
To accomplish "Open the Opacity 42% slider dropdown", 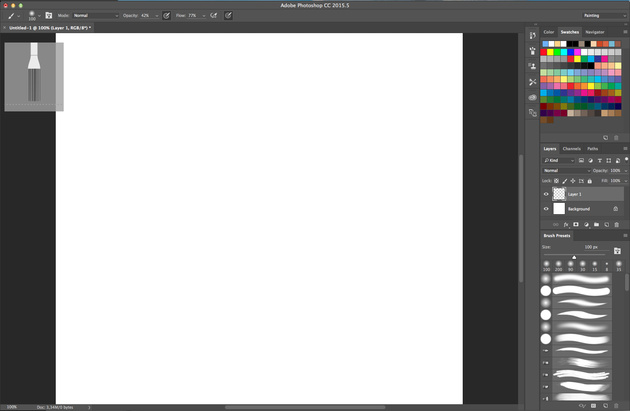I will pos(157,16).
